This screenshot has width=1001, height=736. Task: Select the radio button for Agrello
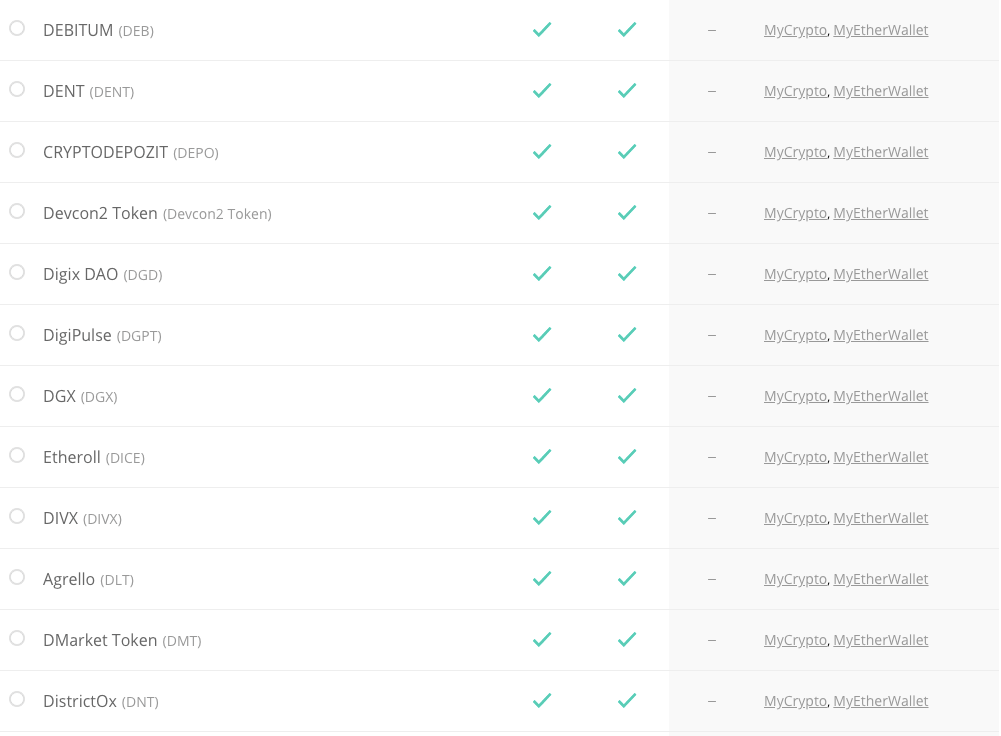pyautogui.click(x=16, y=578)
